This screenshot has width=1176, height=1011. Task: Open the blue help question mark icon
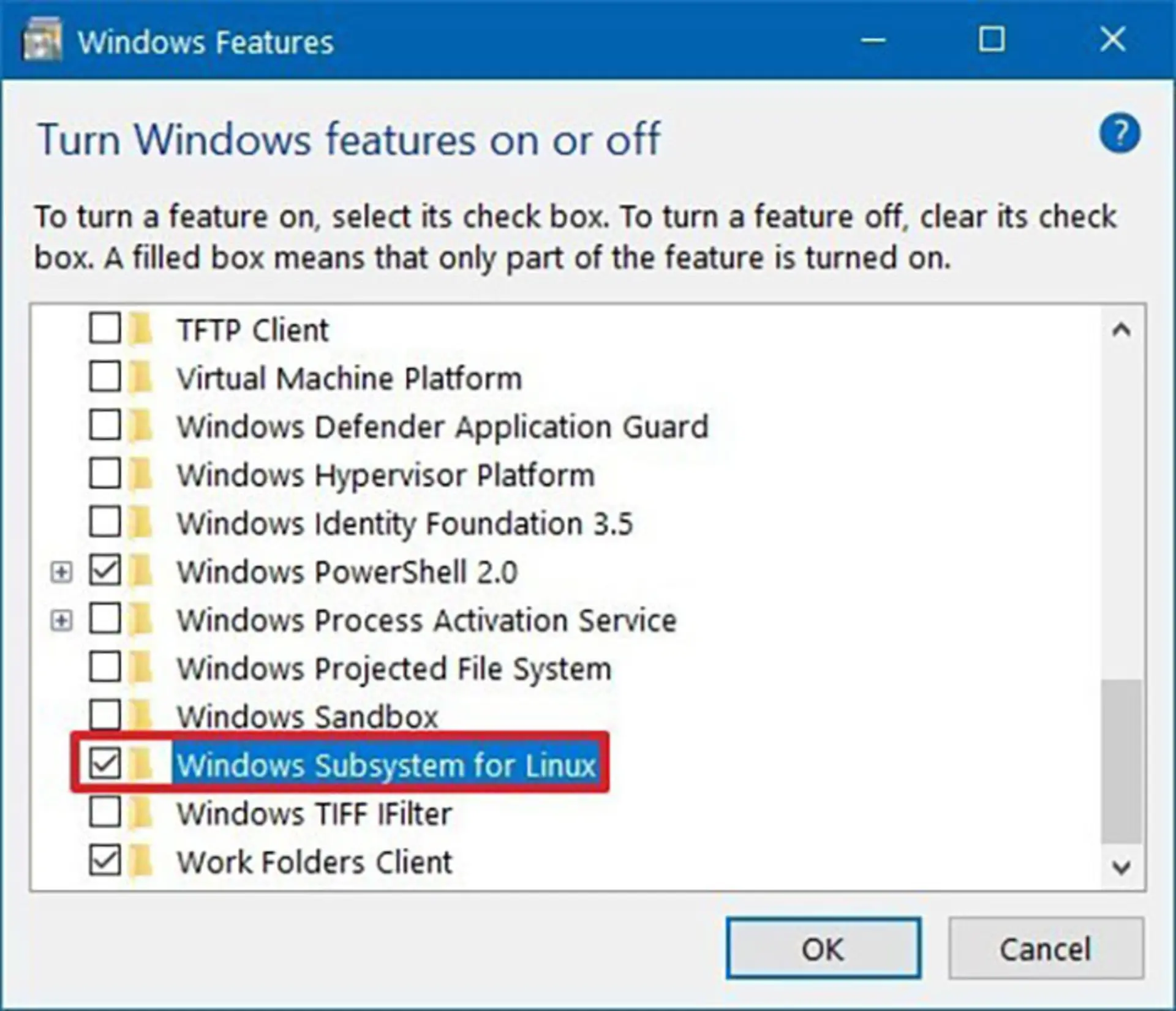tap(1120, 133)
